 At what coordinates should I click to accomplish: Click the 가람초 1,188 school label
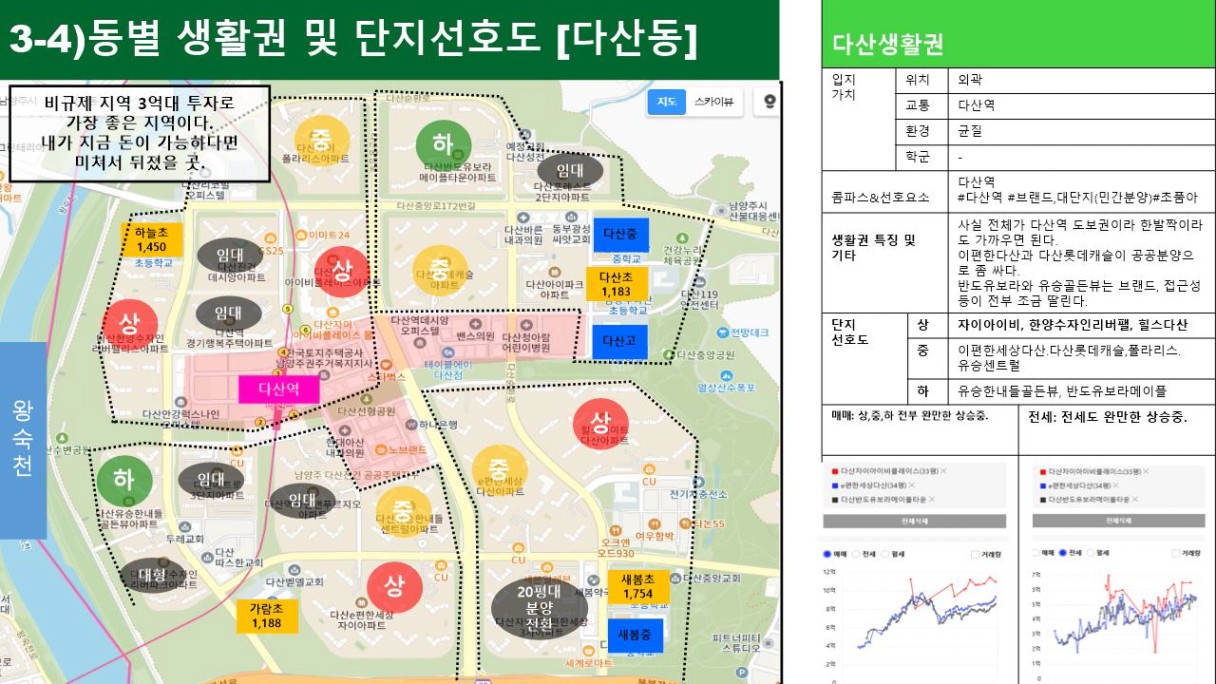266,615
